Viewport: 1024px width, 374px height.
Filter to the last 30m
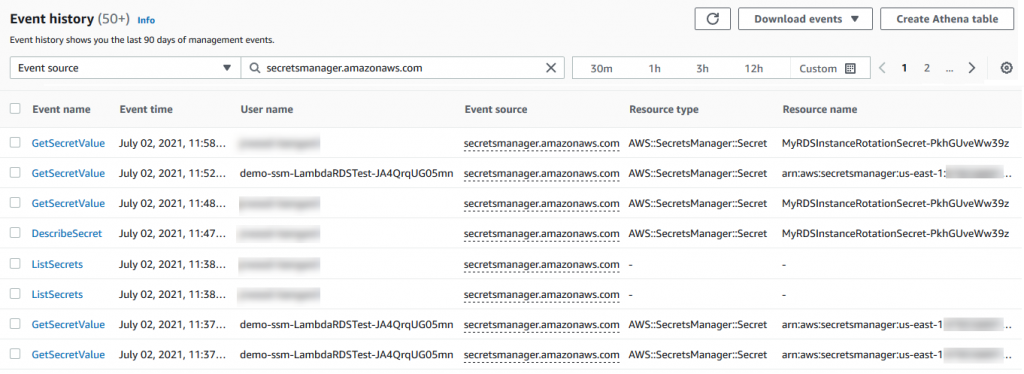[601, 68]
